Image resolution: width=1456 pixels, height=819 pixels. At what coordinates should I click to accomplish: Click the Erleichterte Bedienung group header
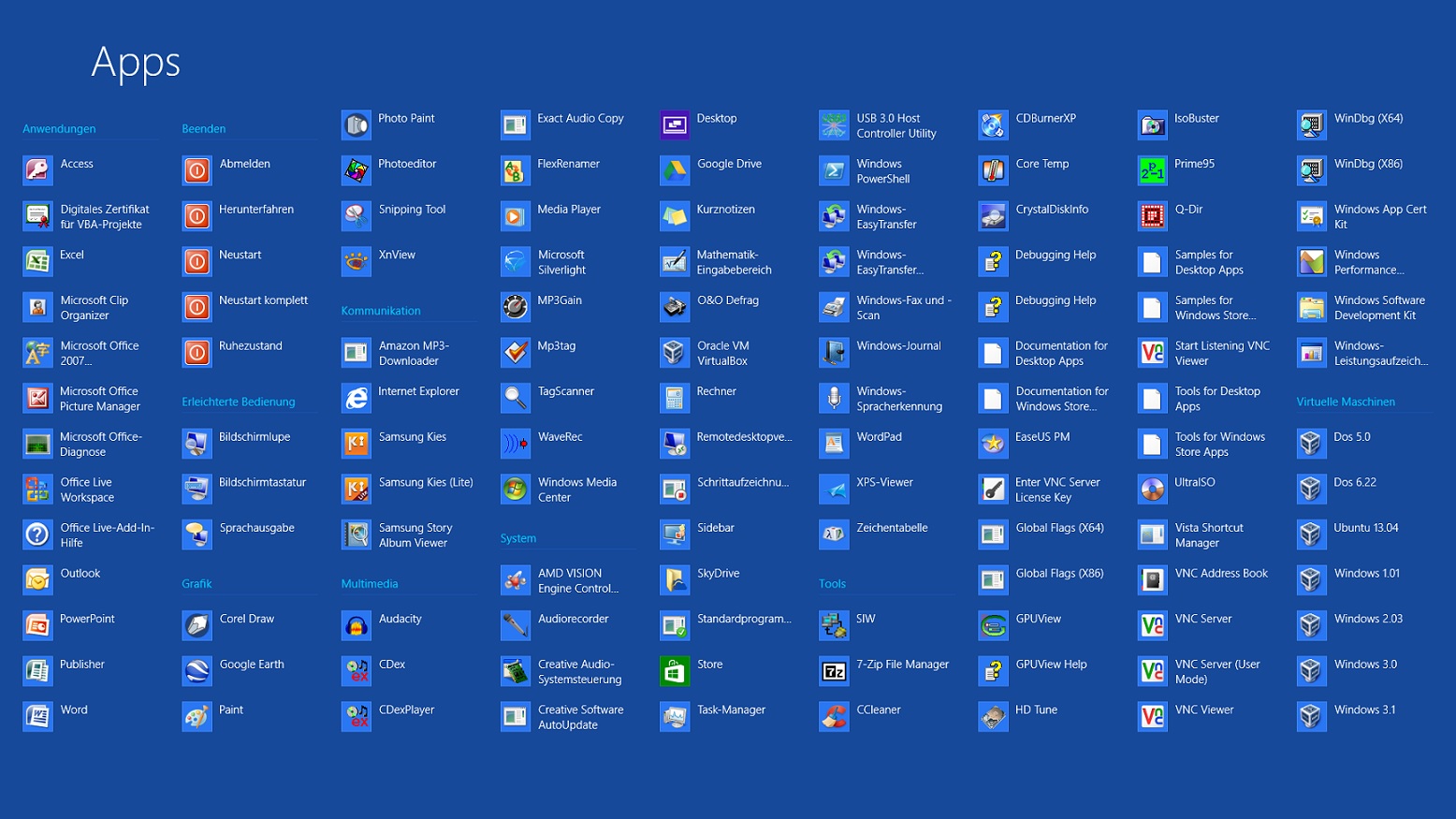[x=239, y=402]
